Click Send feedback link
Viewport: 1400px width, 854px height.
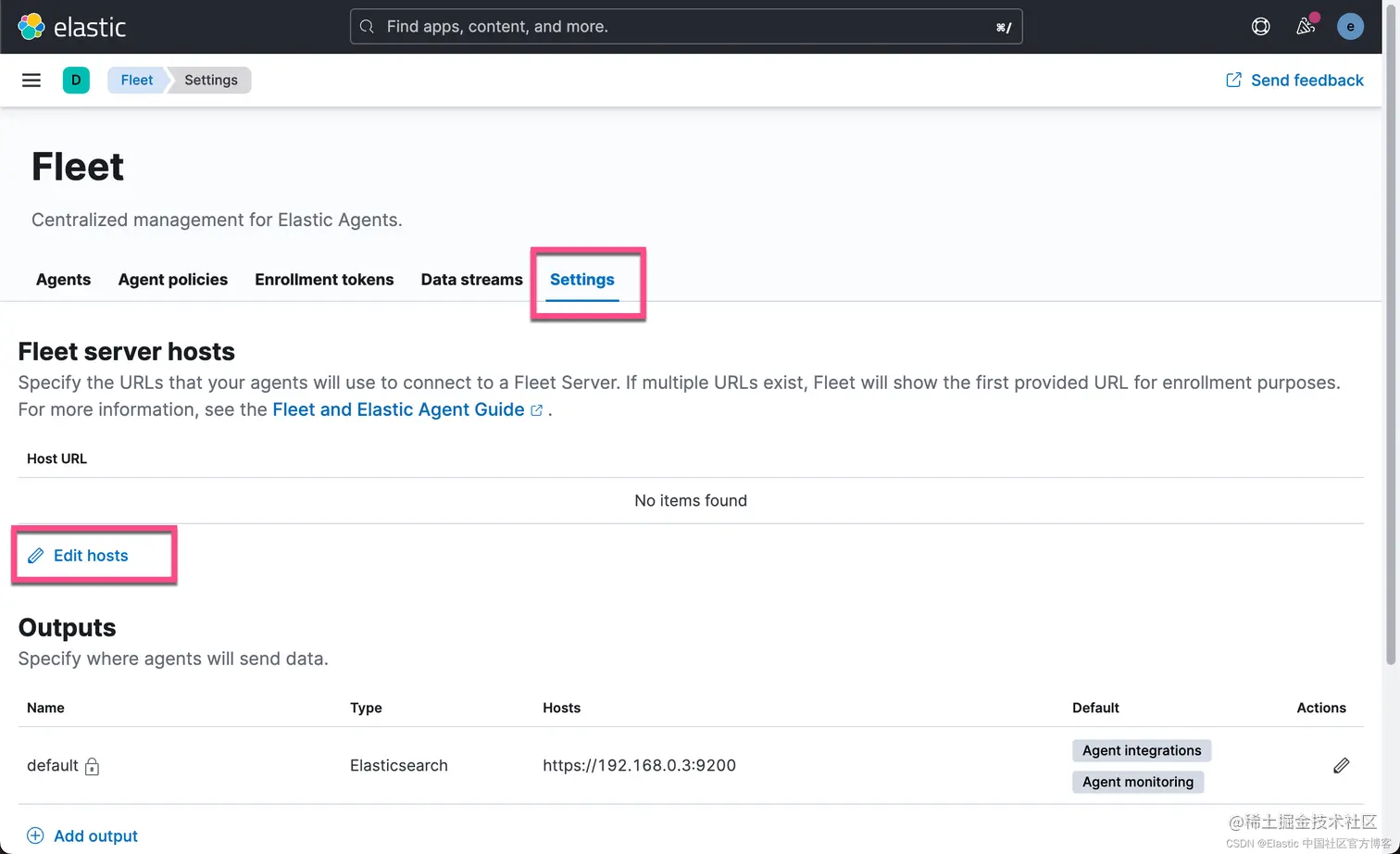point(1294,80)
